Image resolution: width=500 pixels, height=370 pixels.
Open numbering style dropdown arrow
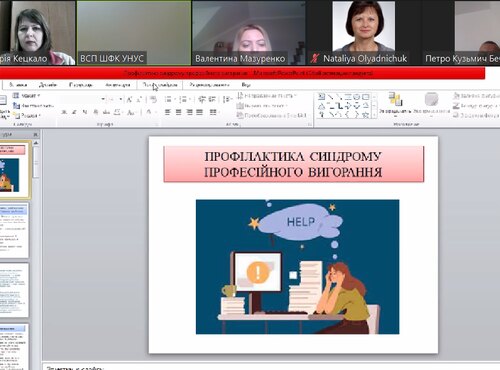coord(190,99)
